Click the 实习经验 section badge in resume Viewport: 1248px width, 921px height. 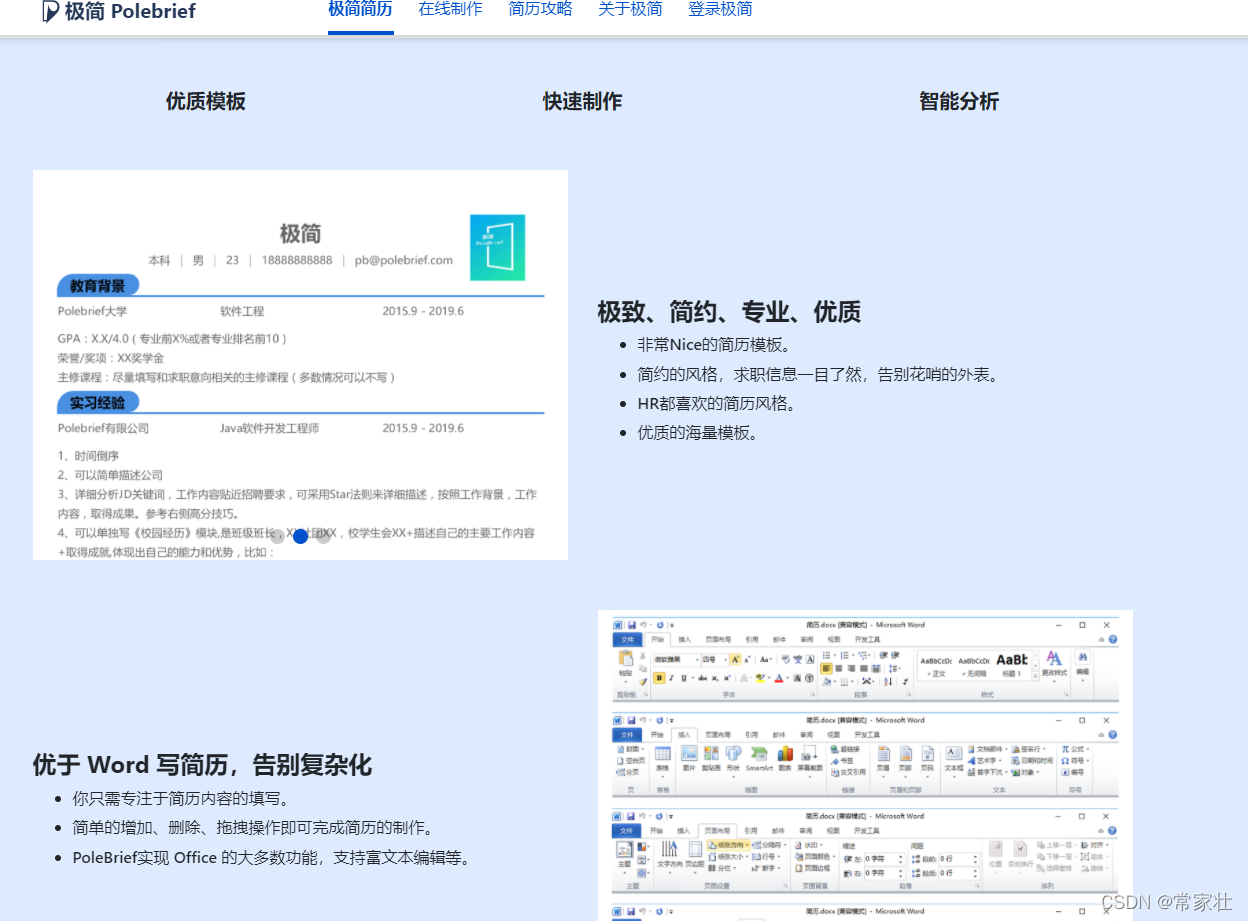click(x=98, y=403)
